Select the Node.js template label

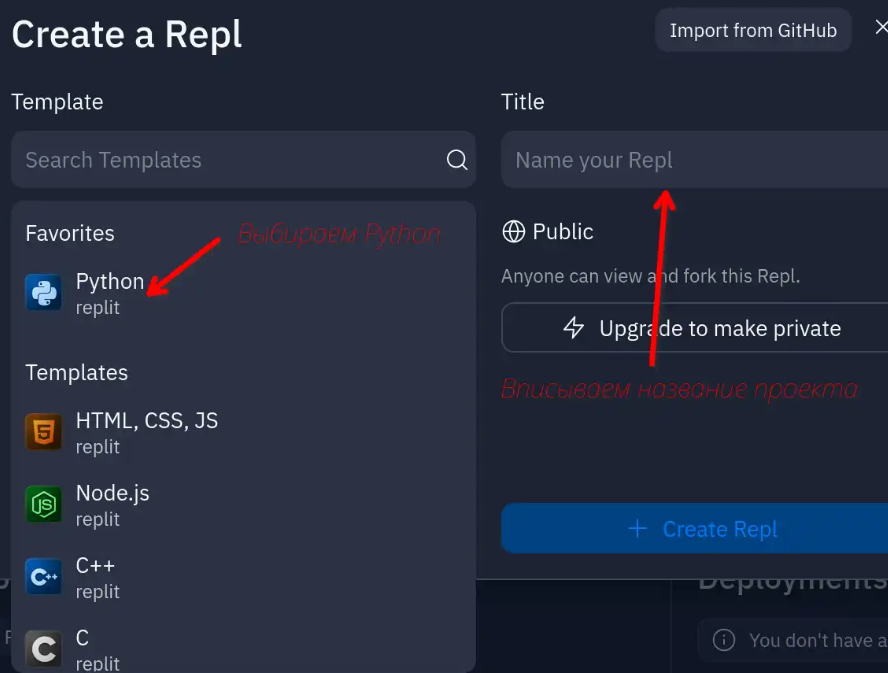pos(113,493)
